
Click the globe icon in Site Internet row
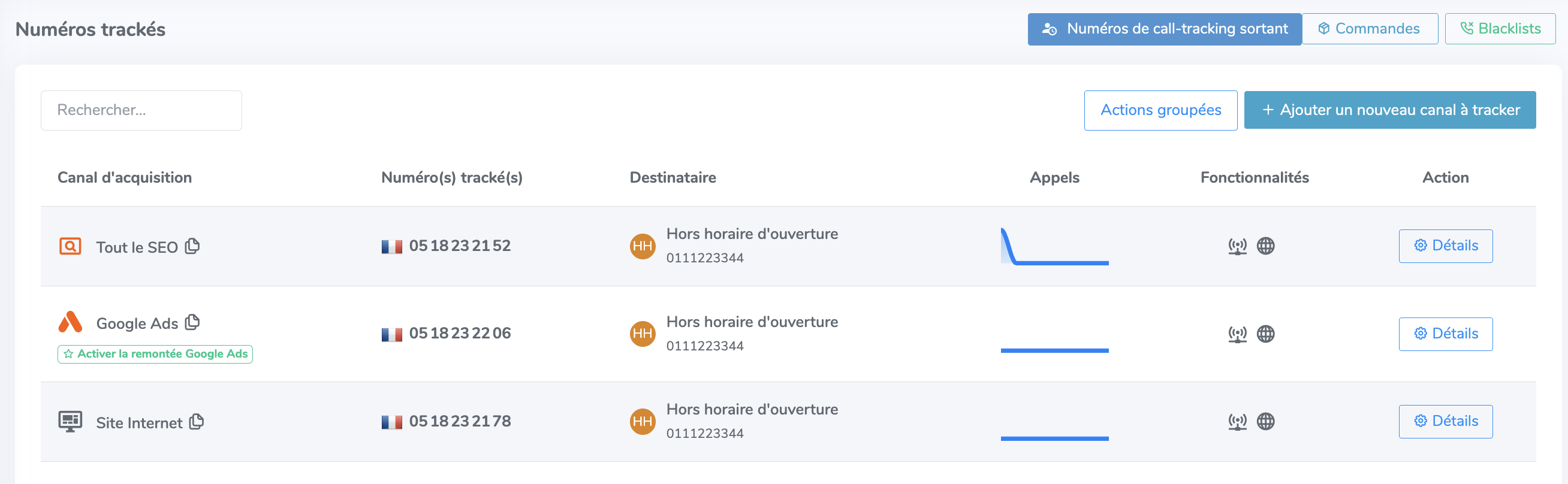pos(1265,421)
